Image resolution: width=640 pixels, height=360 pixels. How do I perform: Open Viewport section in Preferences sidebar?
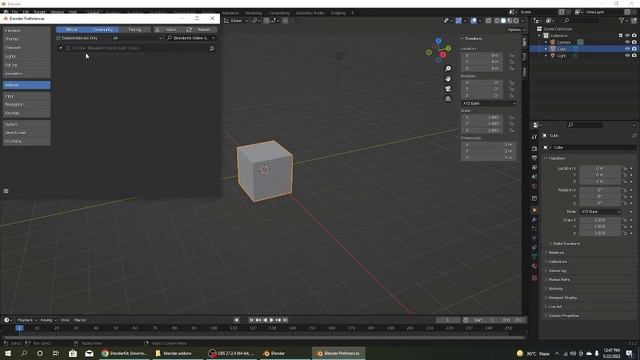[x=27, y=48]
